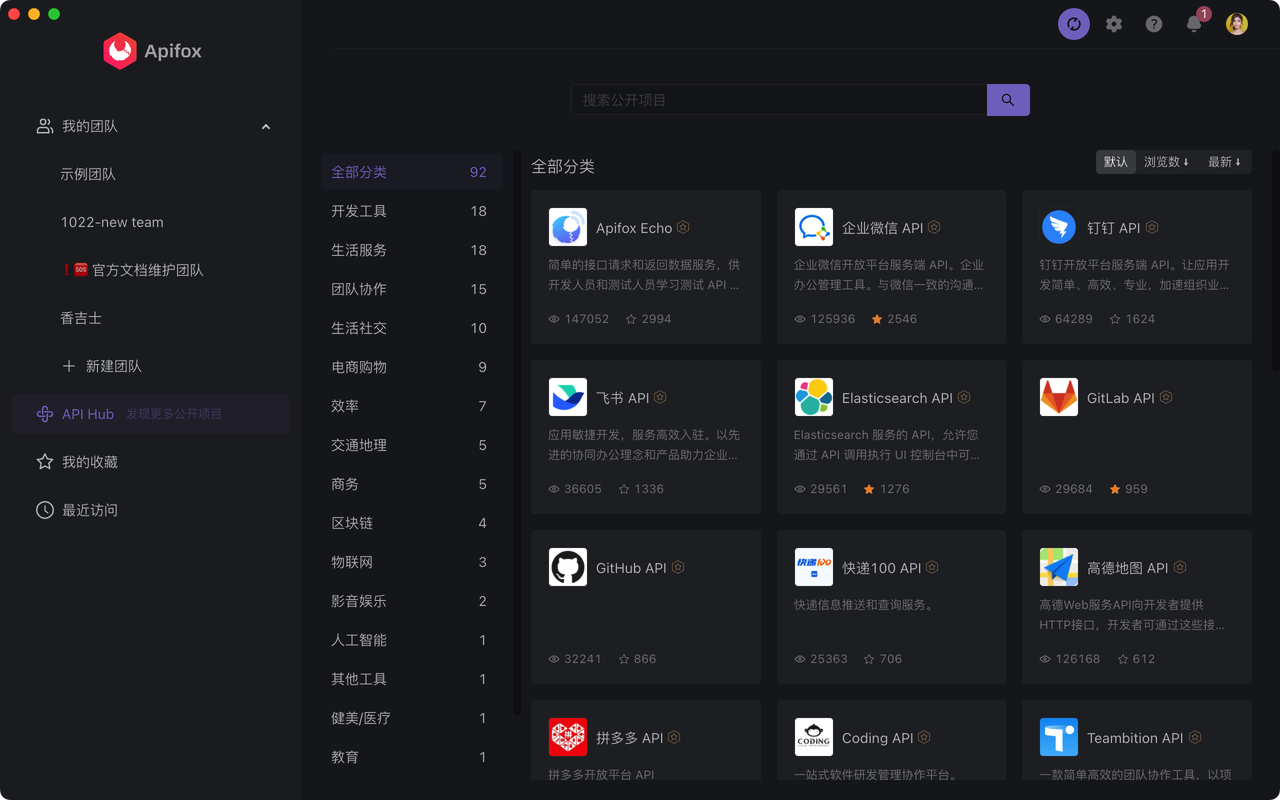The height and width of the screenshot is (800, 1280).
Task: Open the 企业微信 API project icon
Action: 814,227
